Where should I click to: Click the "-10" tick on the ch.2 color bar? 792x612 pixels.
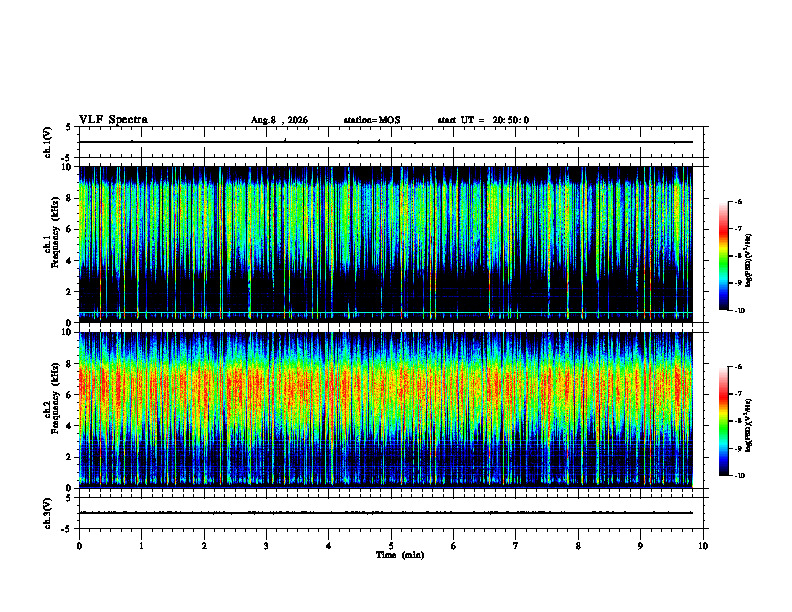pyautogui.click(x=739, y=476)
